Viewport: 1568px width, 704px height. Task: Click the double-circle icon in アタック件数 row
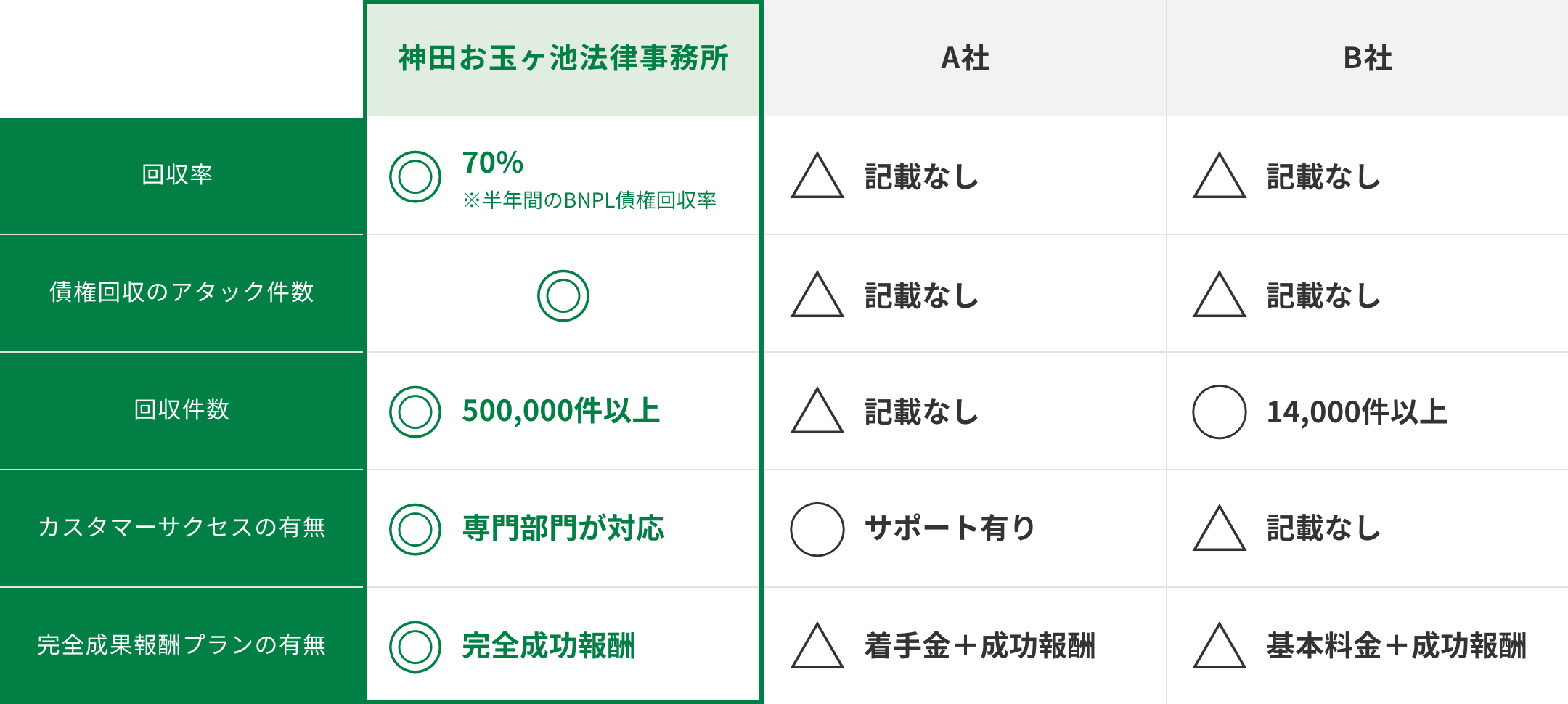pyautogui.click(x=563, y=295)
